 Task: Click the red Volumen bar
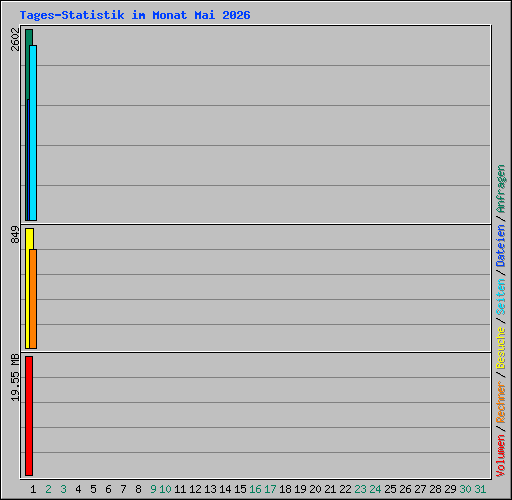[29, 416]
